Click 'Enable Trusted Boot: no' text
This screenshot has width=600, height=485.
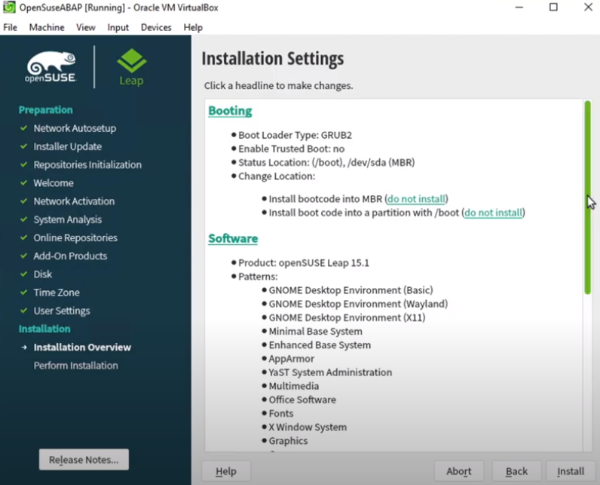pyautogui.click(x=292, y=149)
